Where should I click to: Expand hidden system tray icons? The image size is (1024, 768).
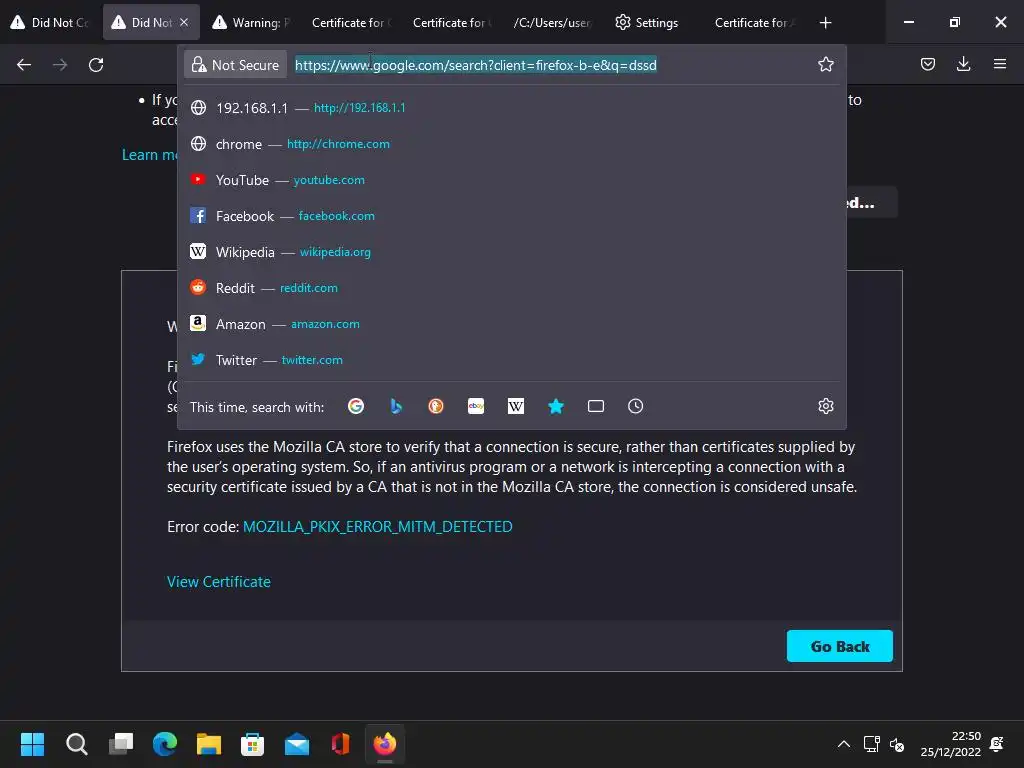pos(844,744)
